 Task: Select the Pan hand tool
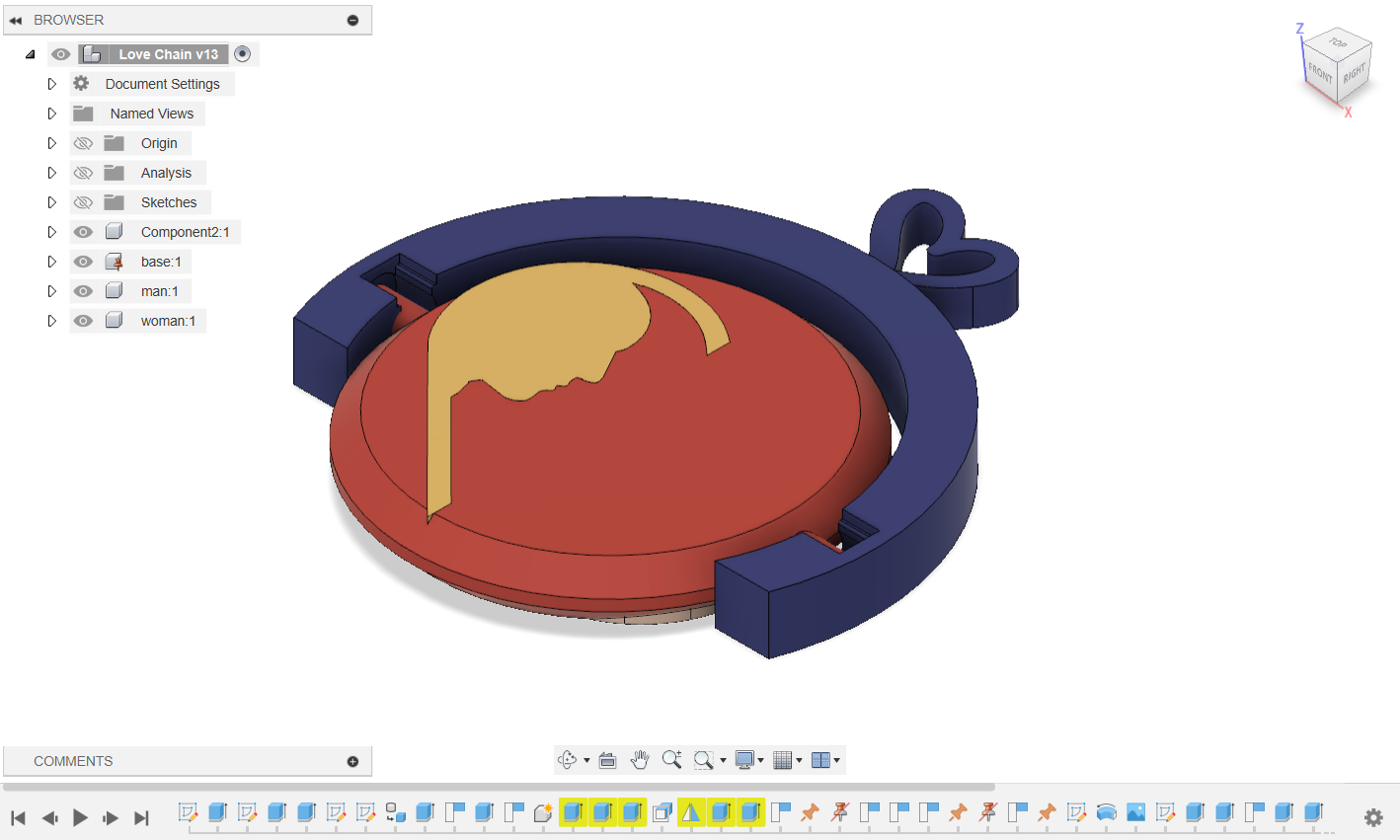pos(640,759)
